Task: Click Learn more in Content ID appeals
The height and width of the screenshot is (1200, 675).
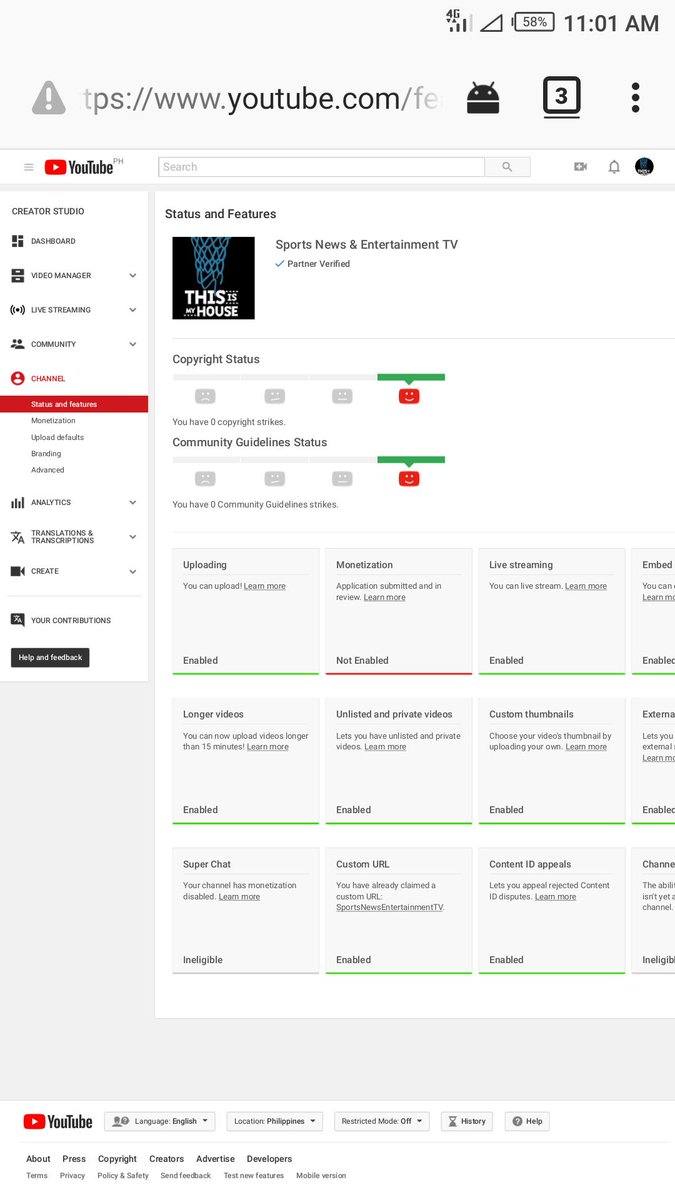Action: click(x=555, y=897)
